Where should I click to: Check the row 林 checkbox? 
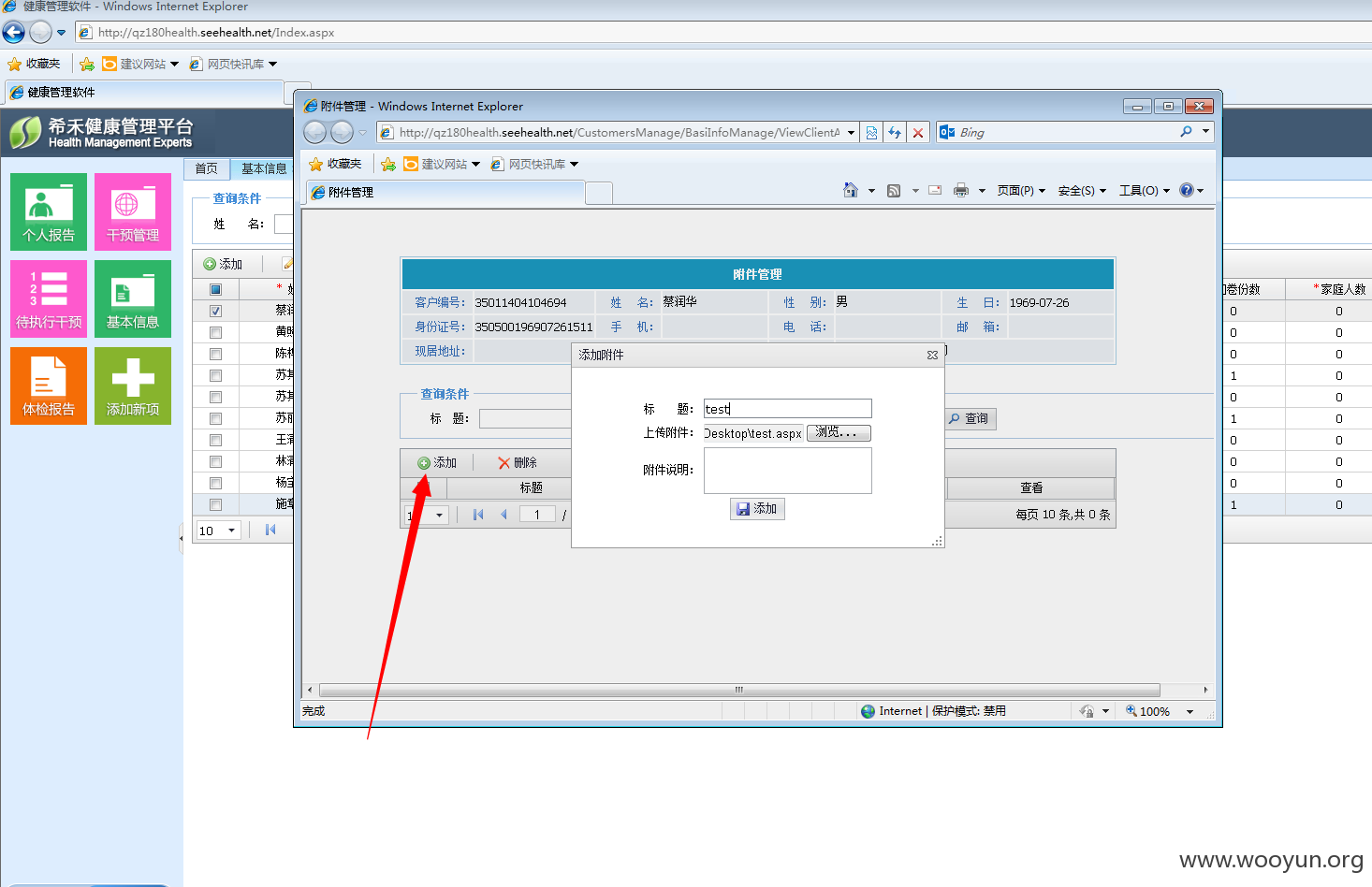pos(215,461)
